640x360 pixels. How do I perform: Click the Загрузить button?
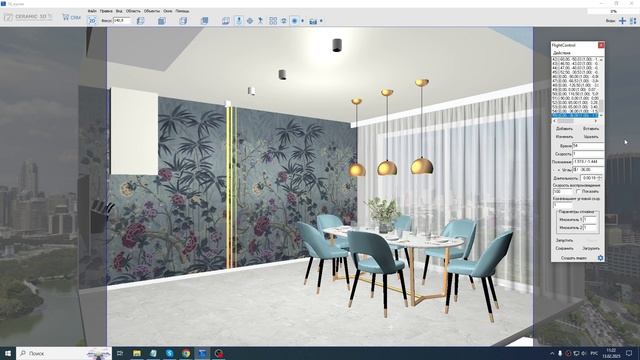[x=591, y=248]
